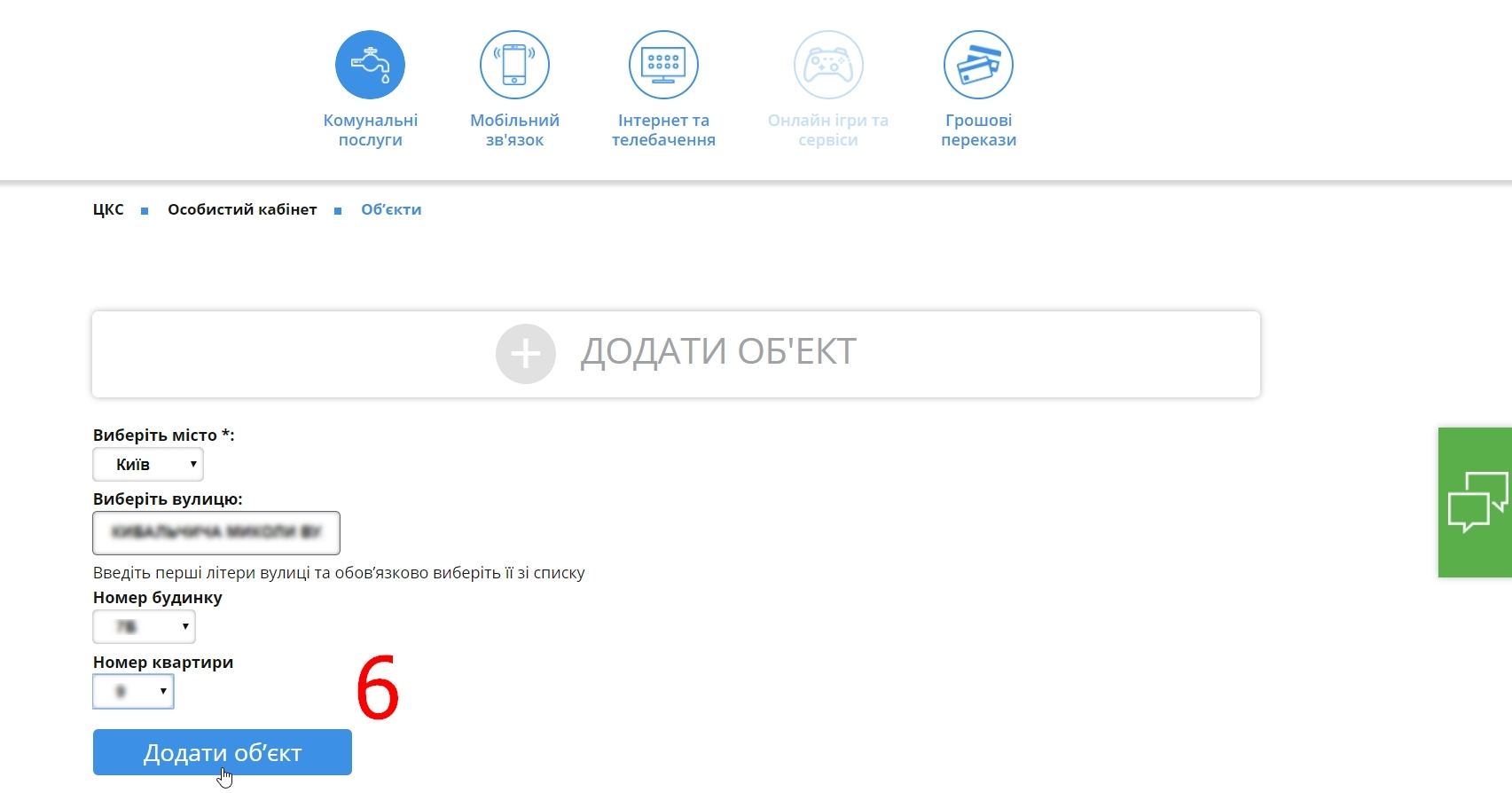The height and width of the screenshot is (793, 1512).
Task: Open the green chat widget icon
Action: point(1476,502)
